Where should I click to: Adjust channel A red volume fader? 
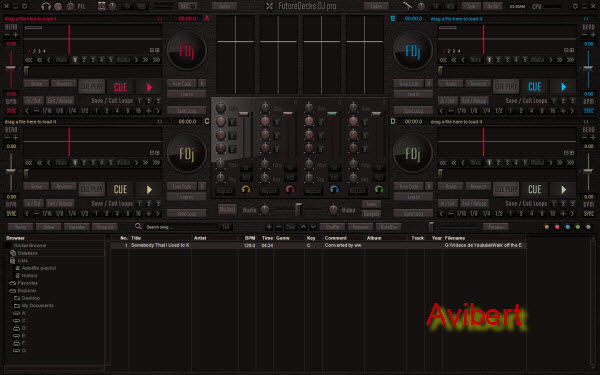pos(288,114)
